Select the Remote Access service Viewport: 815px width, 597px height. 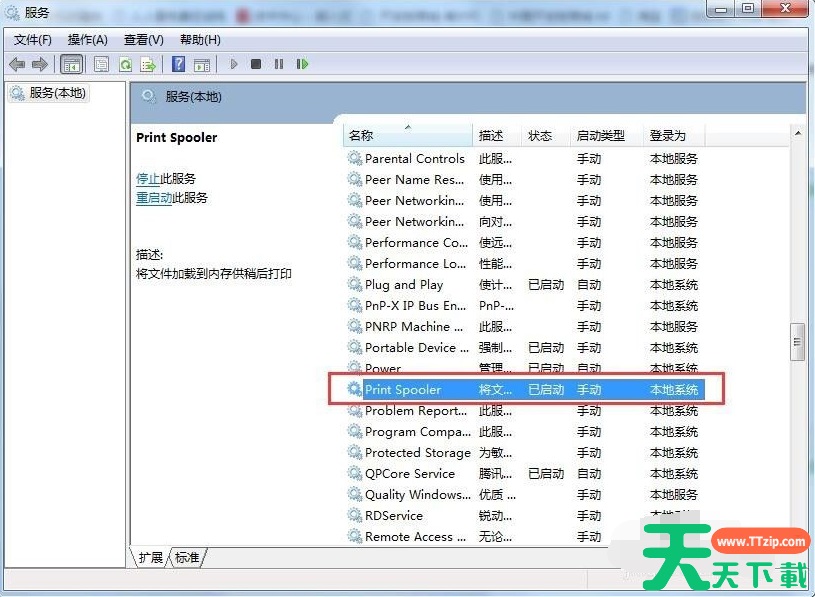coord(415,537)
